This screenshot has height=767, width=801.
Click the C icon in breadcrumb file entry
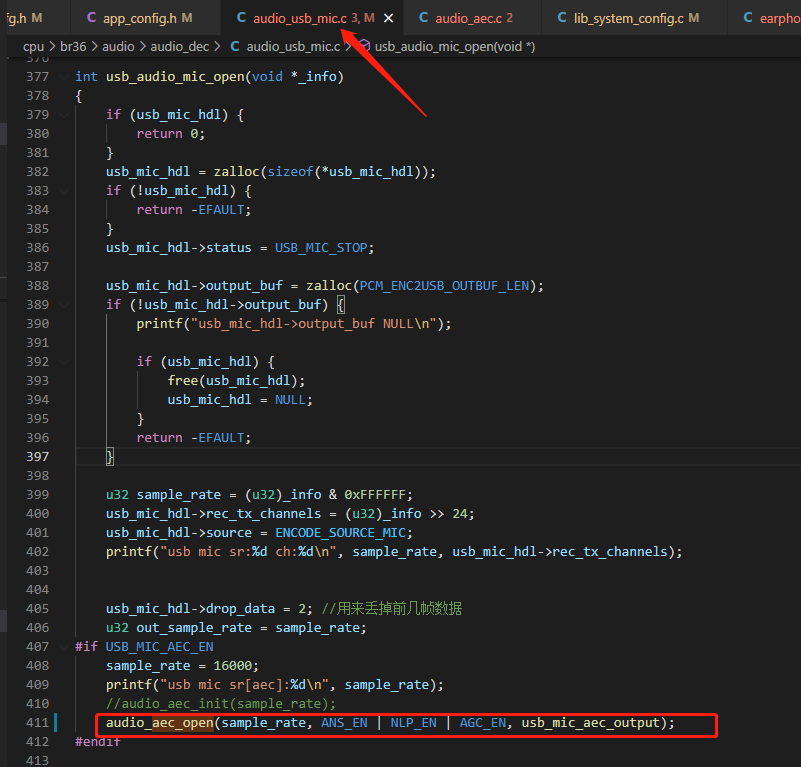click(235, 47)
